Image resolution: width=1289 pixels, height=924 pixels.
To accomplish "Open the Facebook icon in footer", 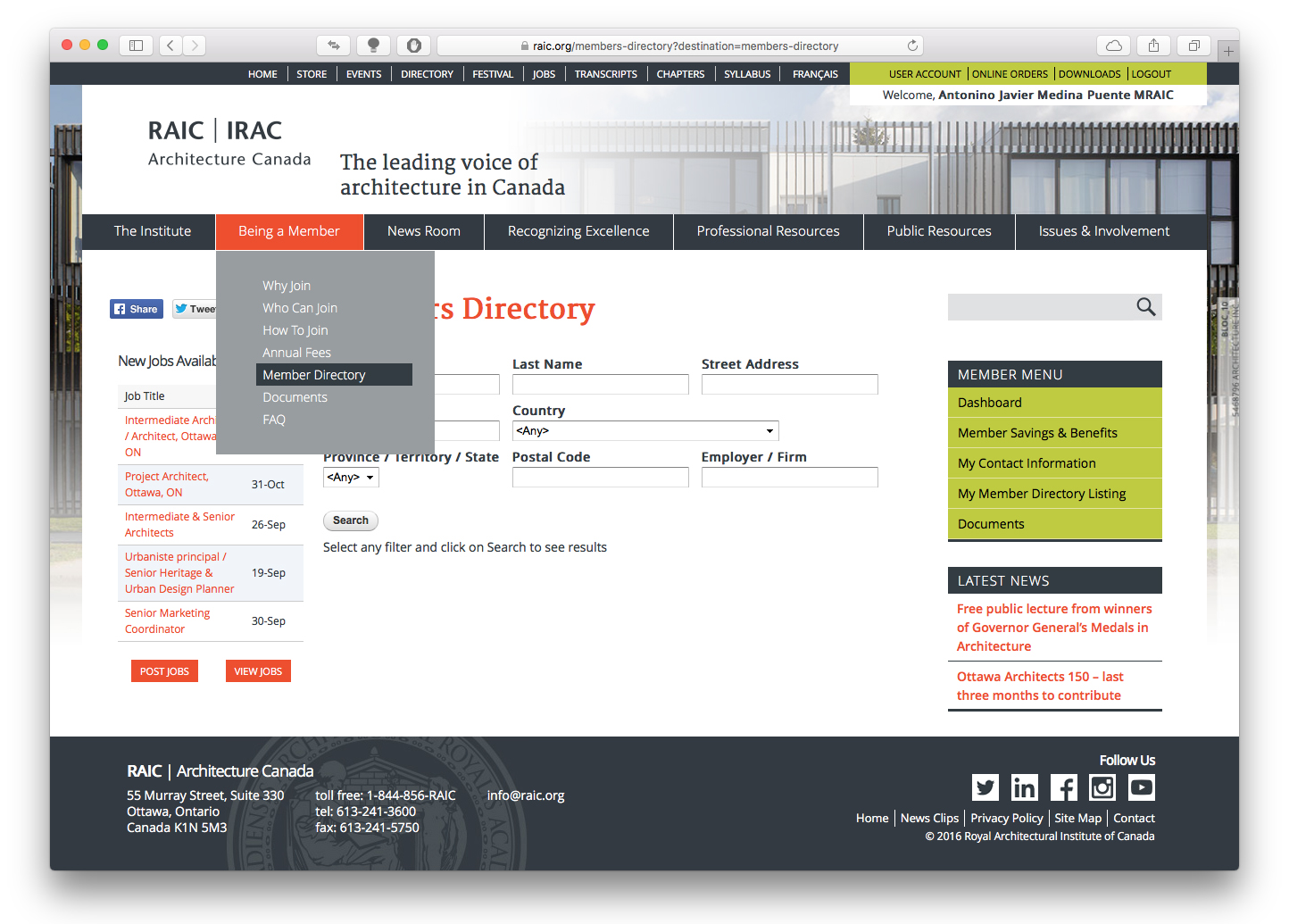I will click(1063, 787).
